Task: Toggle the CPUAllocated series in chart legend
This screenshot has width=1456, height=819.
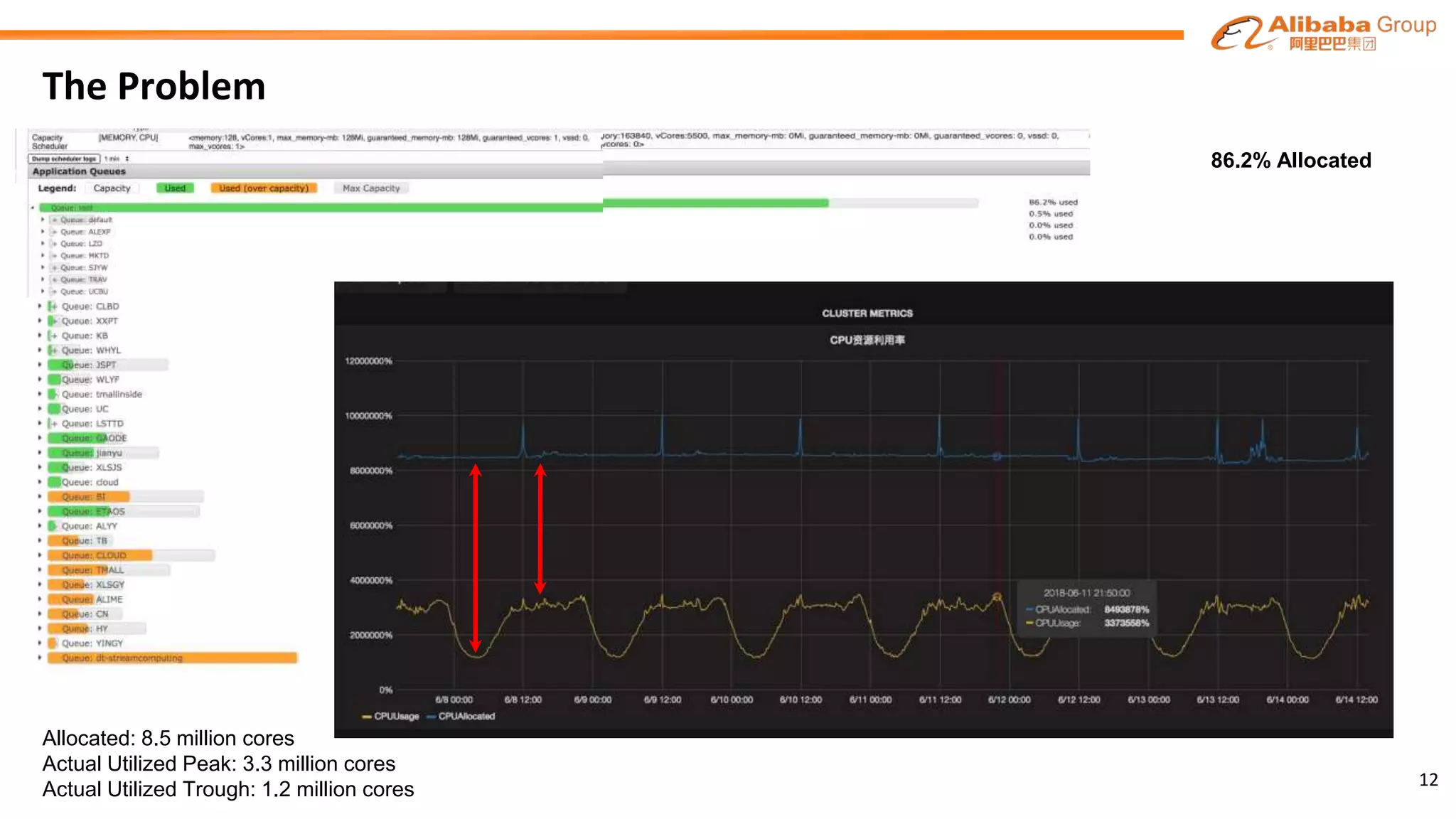Action: pos(461,717)
